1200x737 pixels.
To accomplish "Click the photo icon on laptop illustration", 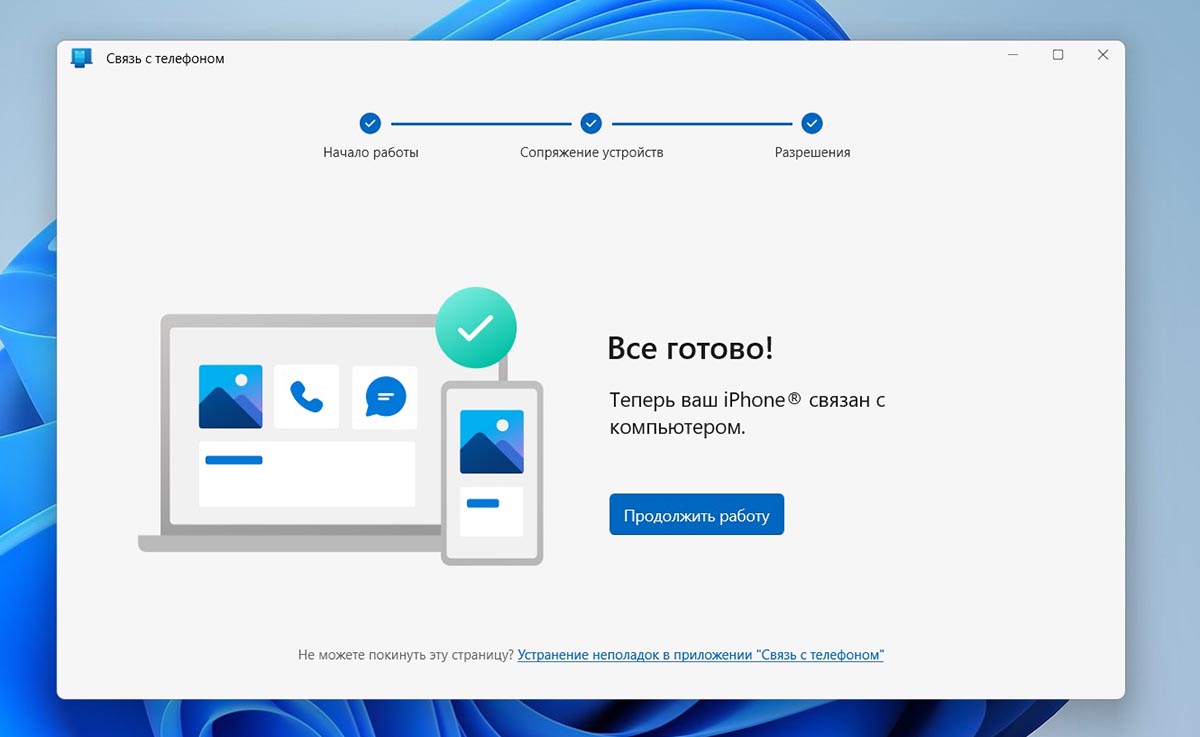I will coord(230,397).
